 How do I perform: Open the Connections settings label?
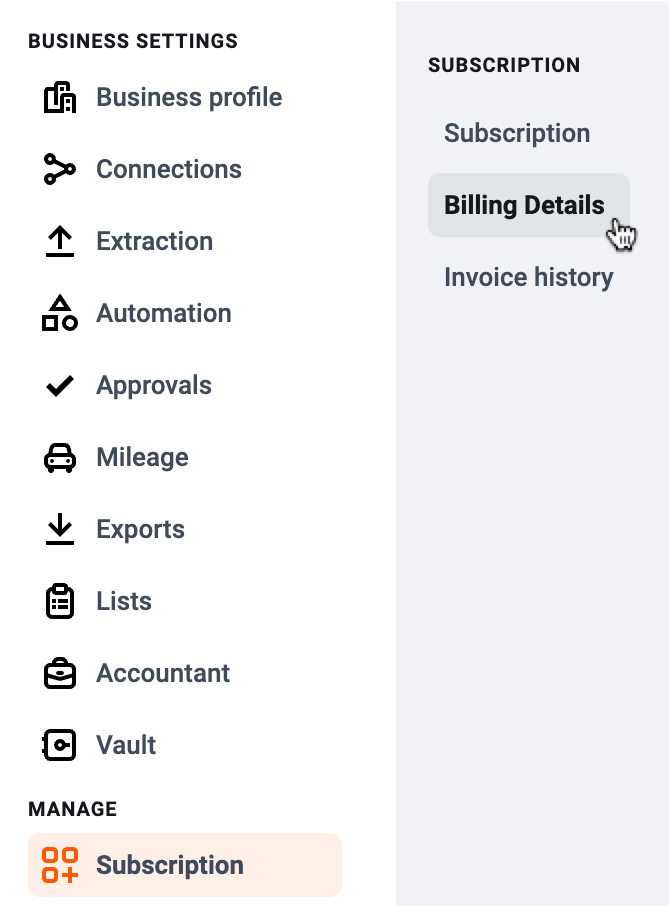169,169
